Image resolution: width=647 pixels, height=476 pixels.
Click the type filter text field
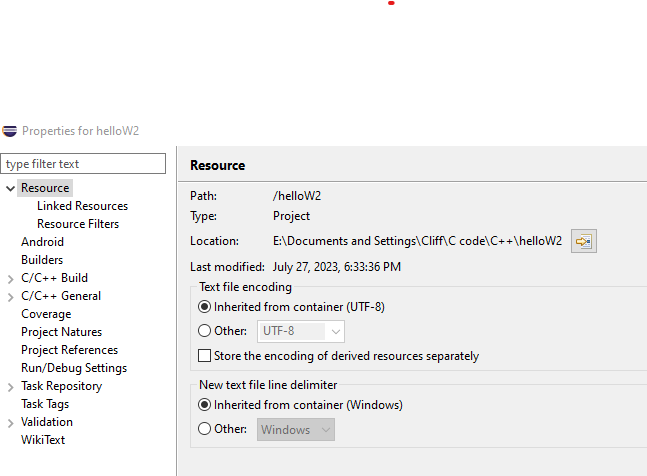coord(83,164)
